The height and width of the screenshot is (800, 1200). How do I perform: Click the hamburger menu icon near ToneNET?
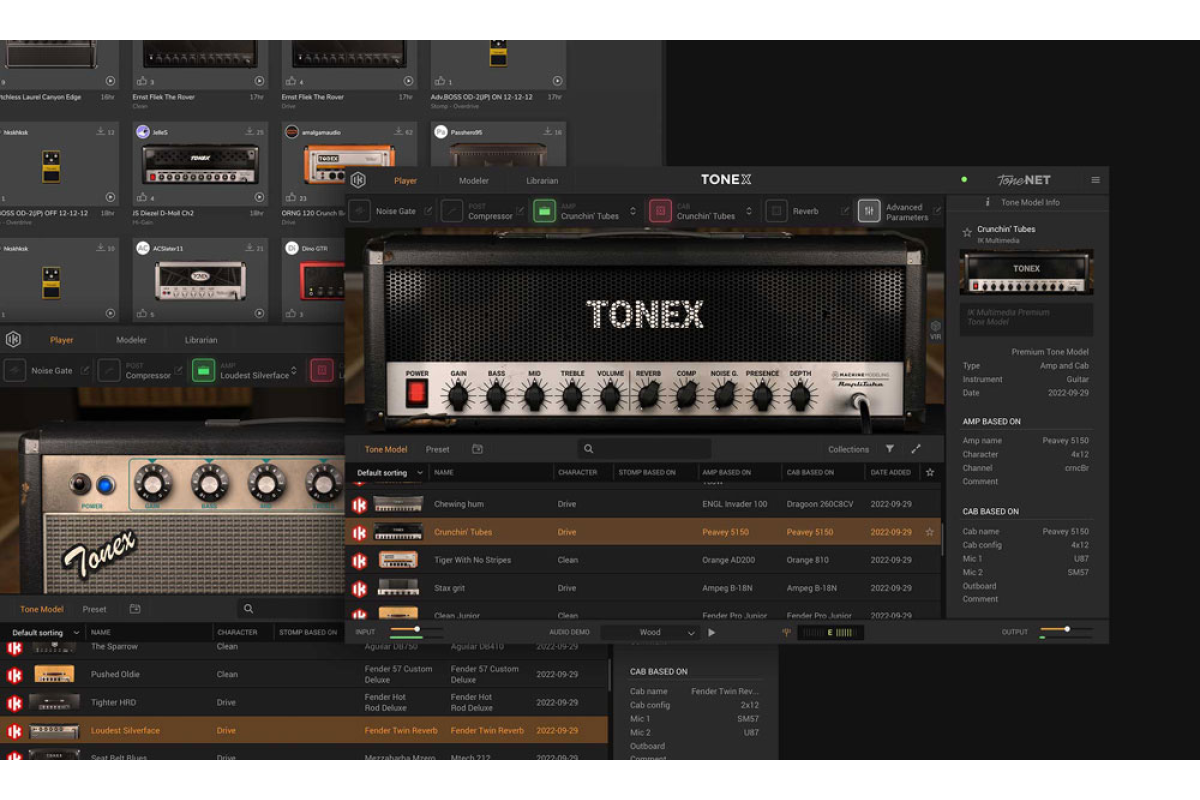point(1095,180)
